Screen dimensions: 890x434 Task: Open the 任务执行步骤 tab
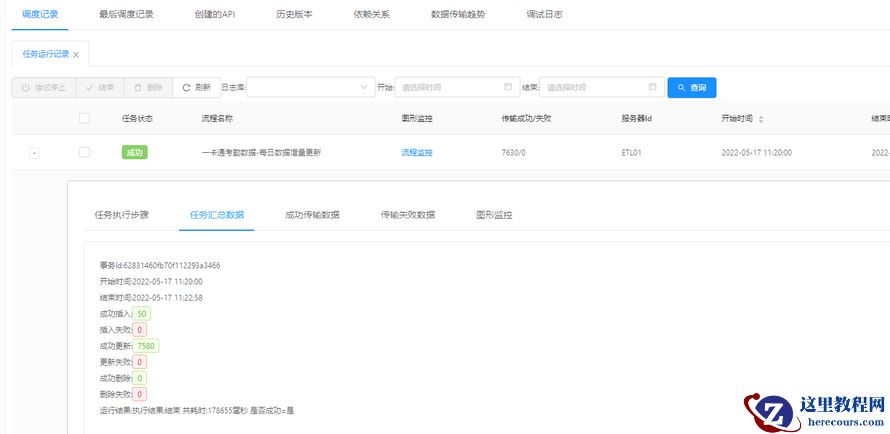[x=121, y=215]
